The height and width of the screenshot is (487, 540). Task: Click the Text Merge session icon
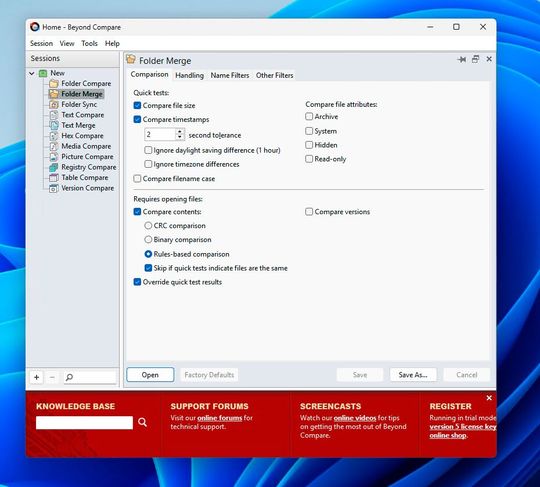[x=53, y=125]
